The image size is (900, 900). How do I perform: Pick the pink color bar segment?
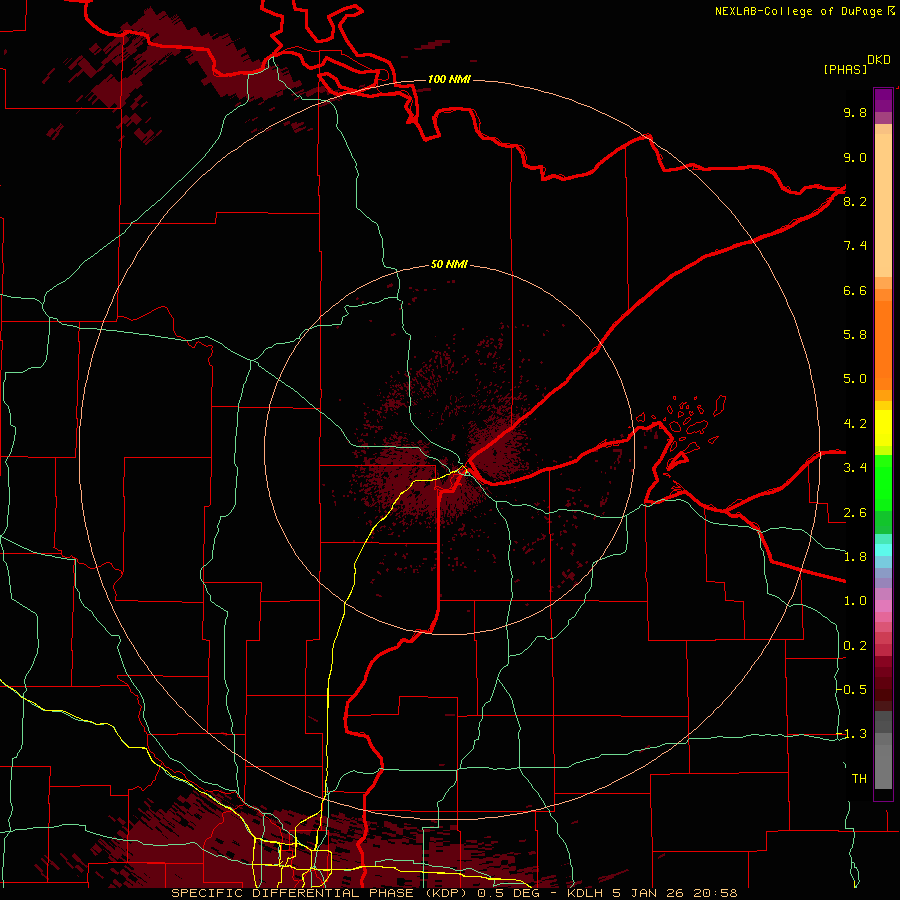pyautogui.click(x=883, y=606)
